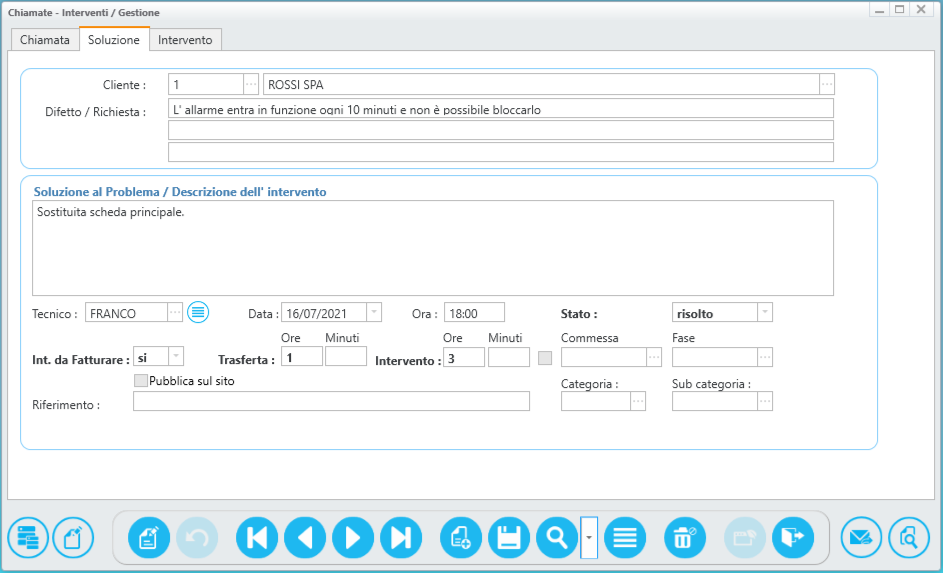Screen dimensions: 943x573
Task: Click the Commessa input field
Action: click(x=604, y=357)
